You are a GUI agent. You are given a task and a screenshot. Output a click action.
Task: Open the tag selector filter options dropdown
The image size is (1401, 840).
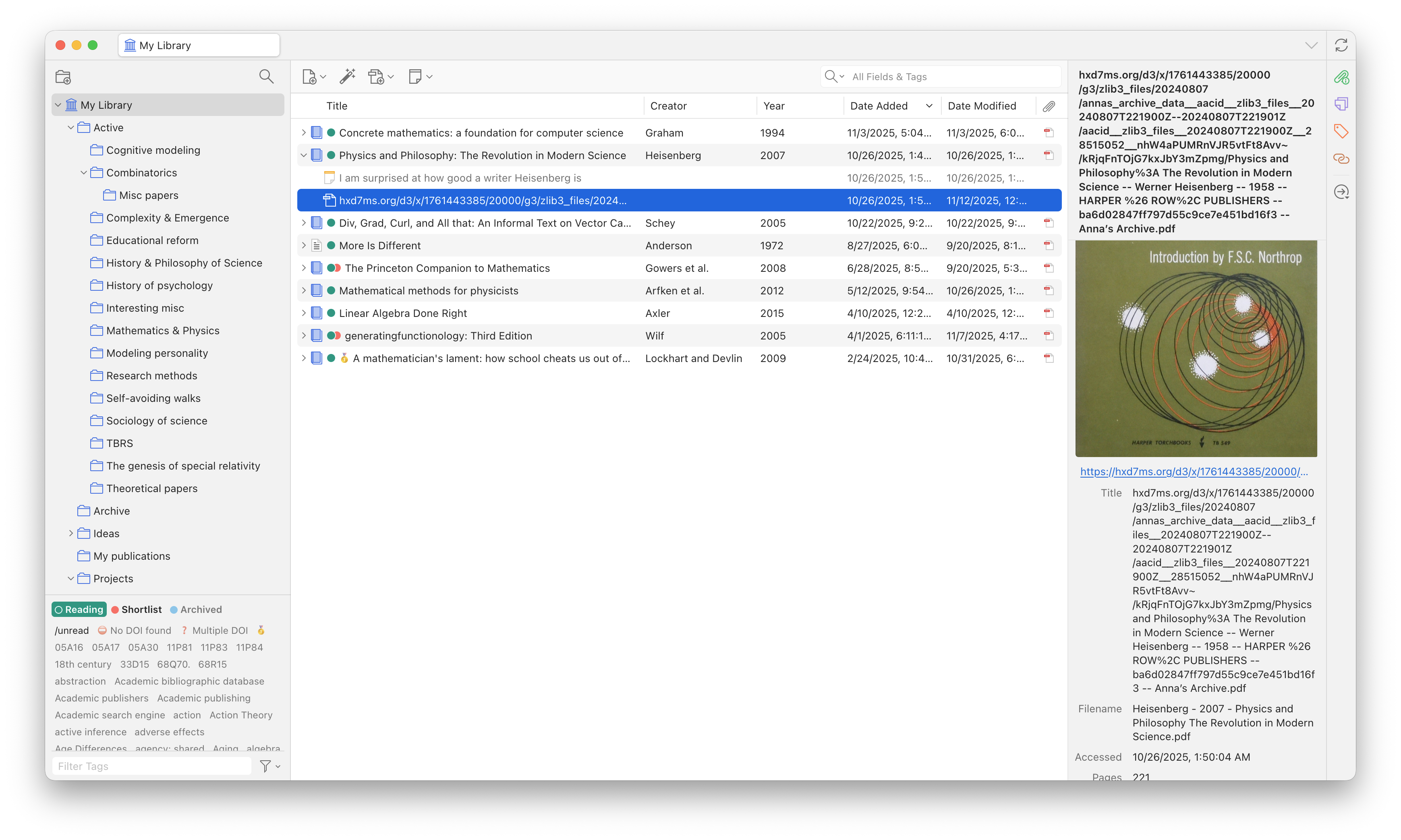click(269, 766)
